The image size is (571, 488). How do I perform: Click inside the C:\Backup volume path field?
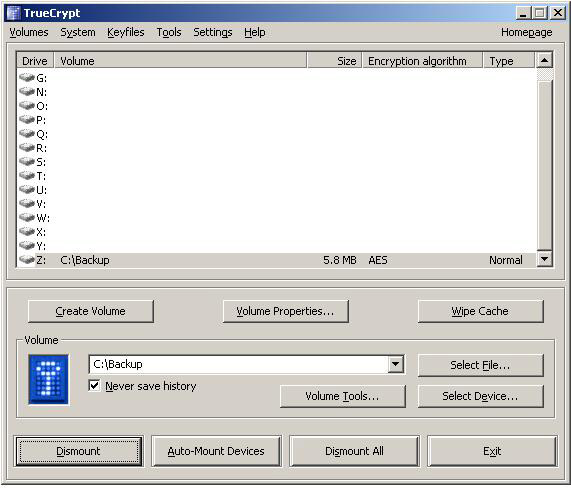point(239,364)
